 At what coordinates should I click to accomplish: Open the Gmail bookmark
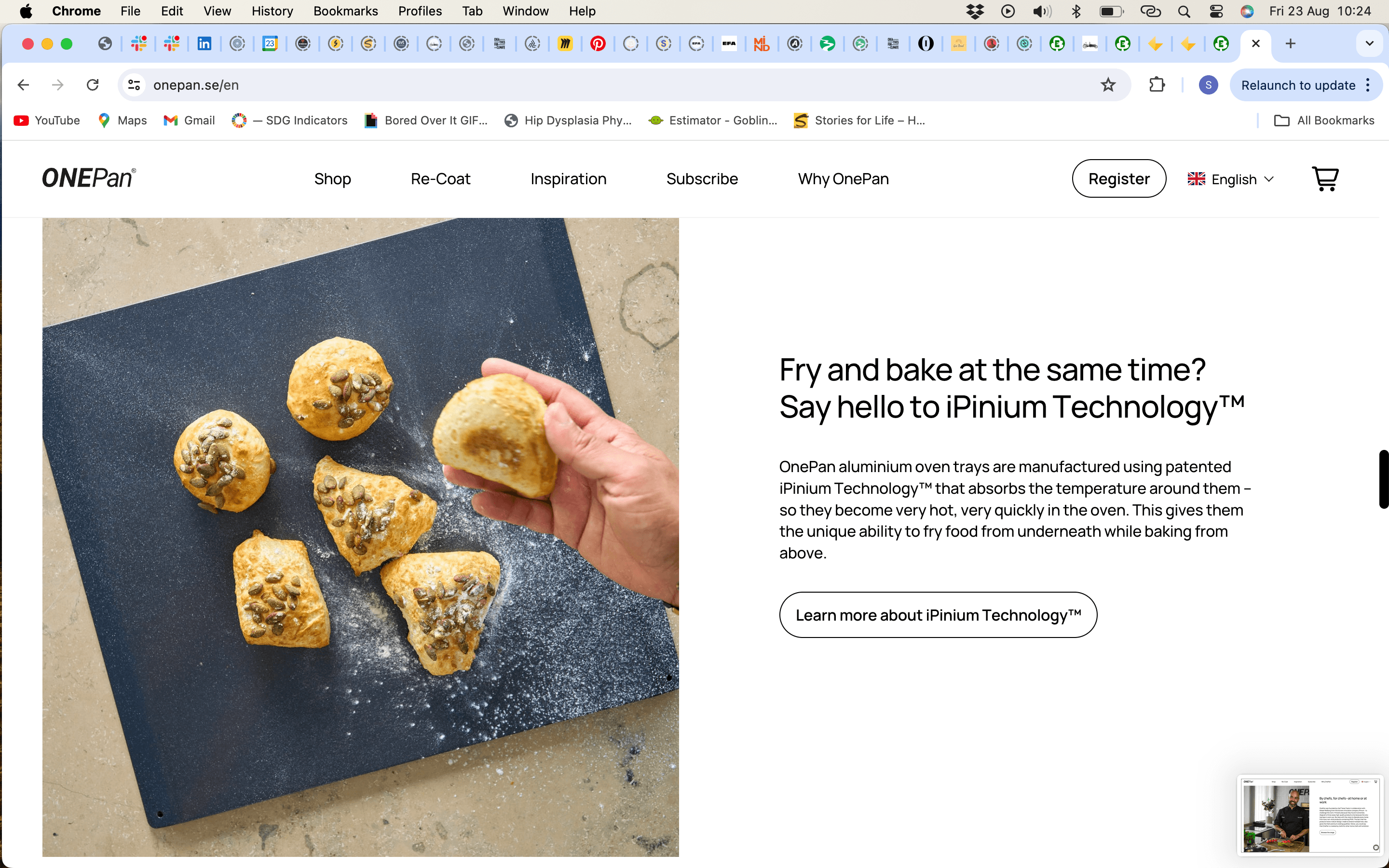[x=189, y=121]
